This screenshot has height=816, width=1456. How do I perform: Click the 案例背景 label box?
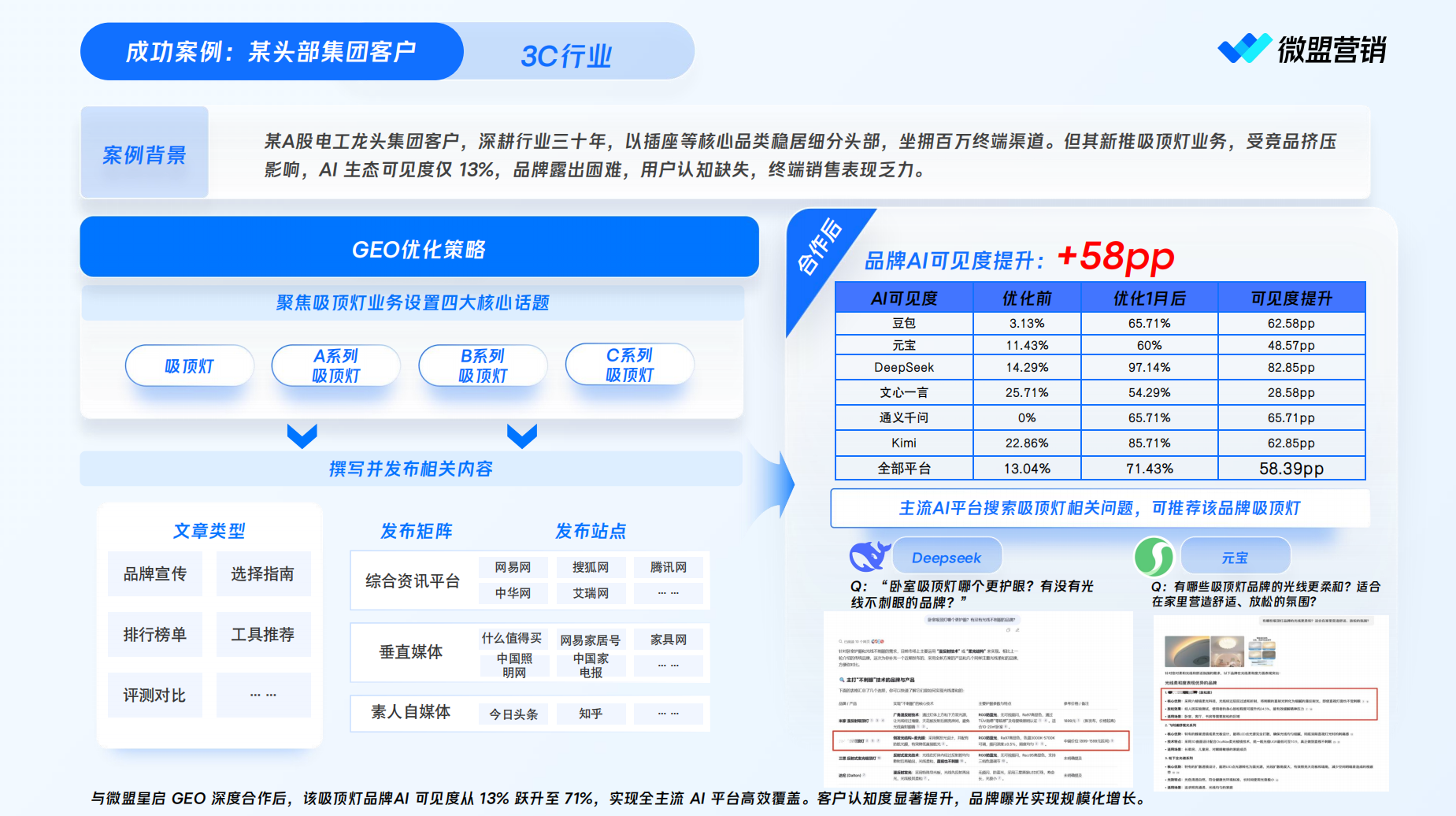[144, 152]
